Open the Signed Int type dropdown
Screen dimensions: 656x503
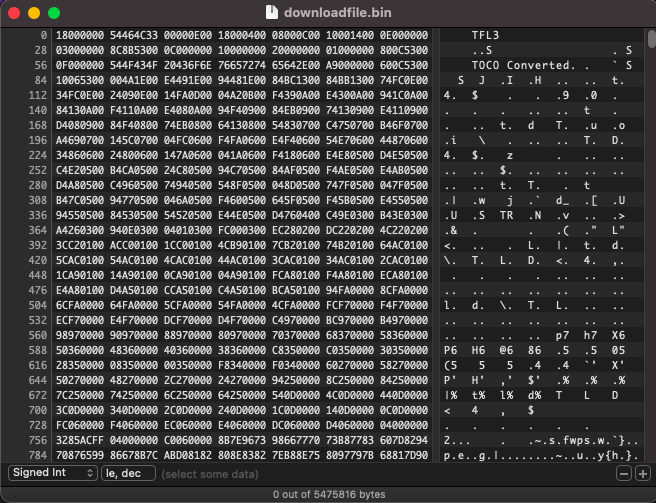51,473
